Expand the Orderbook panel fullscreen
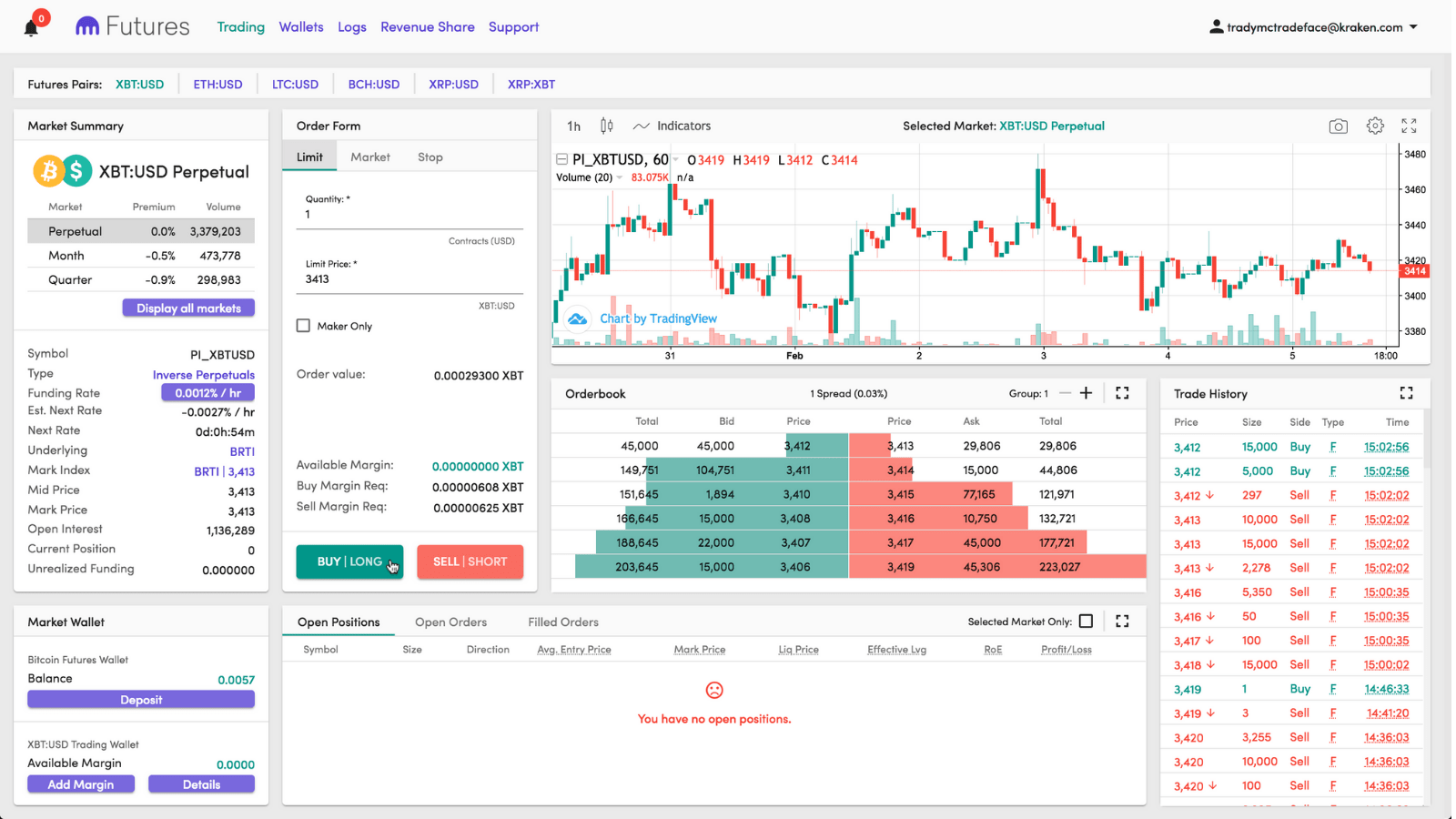Viewport: 1456px width, 819px height. (x=1122, y=393)
